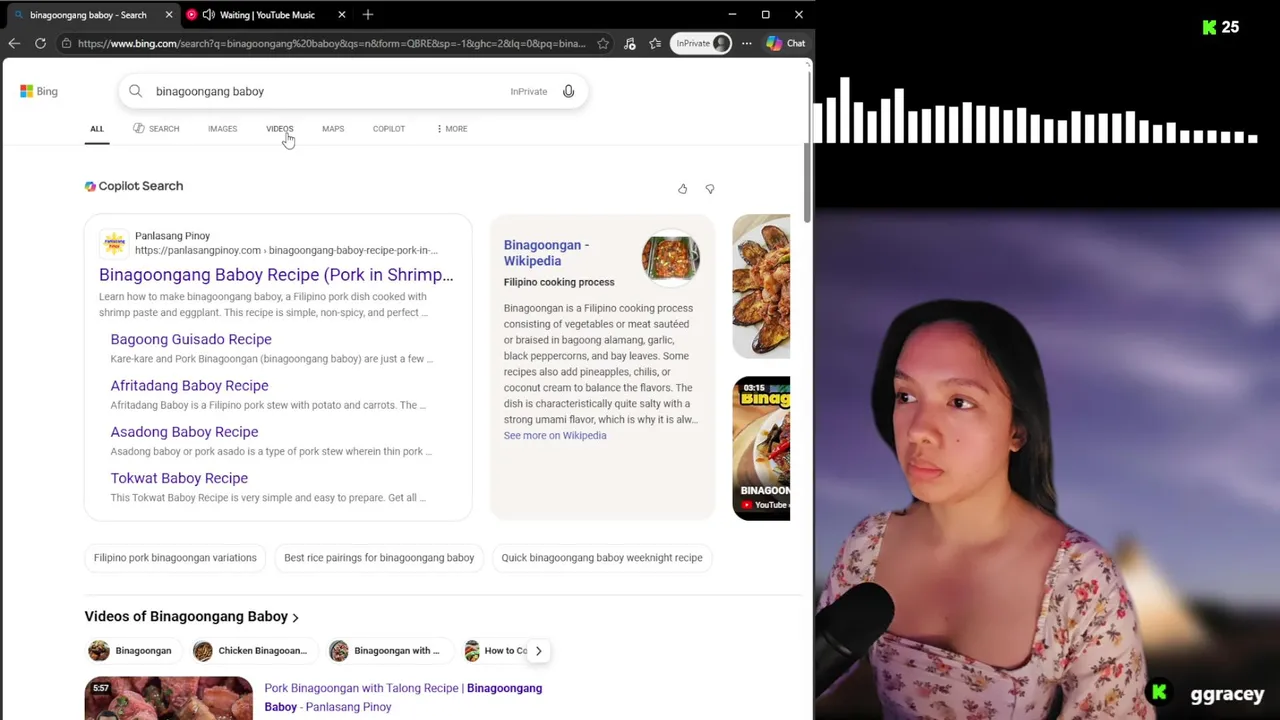Close the binagoongang baboy search tab
This screenshot has height=720, width=1280.
[168, 15]
